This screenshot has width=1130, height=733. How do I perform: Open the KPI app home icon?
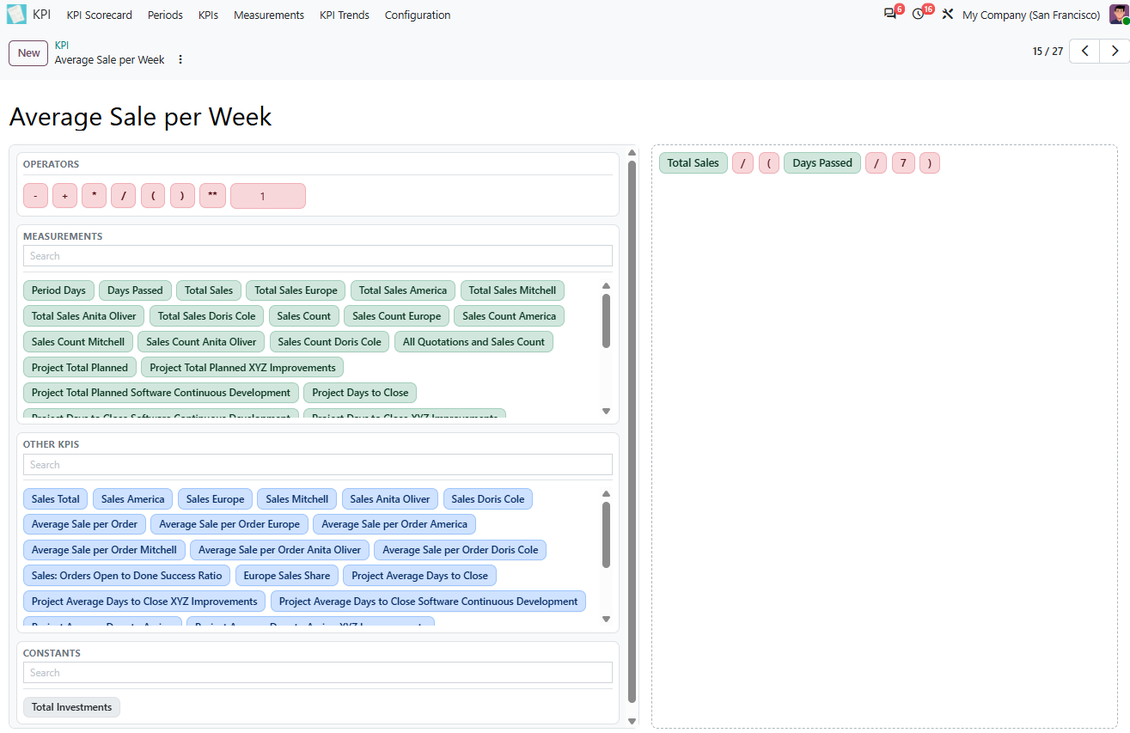[16, 14]
